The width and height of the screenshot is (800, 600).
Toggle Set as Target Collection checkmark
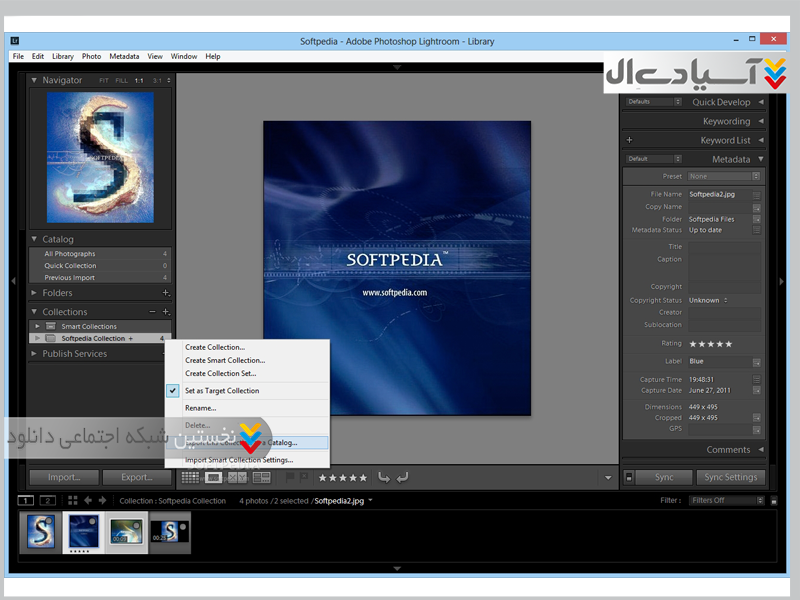[x=174, y=391]
